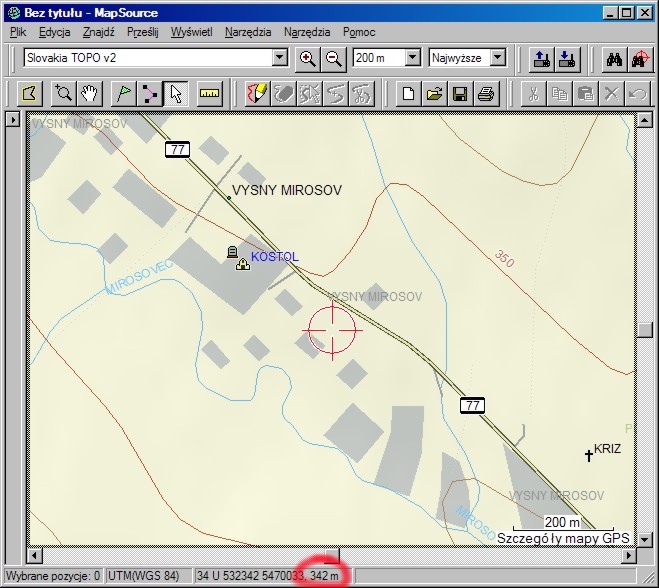Image resolution: width=659 pixels, height=588 pixels.
Task: Click the Save floppy disk icon
Action: [x=461, y=93]
